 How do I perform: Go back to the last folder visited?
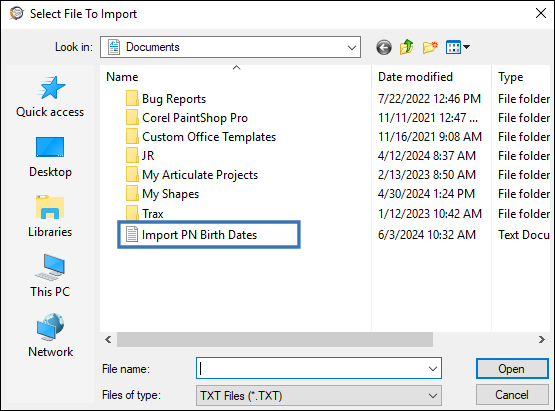coord(384,47)
